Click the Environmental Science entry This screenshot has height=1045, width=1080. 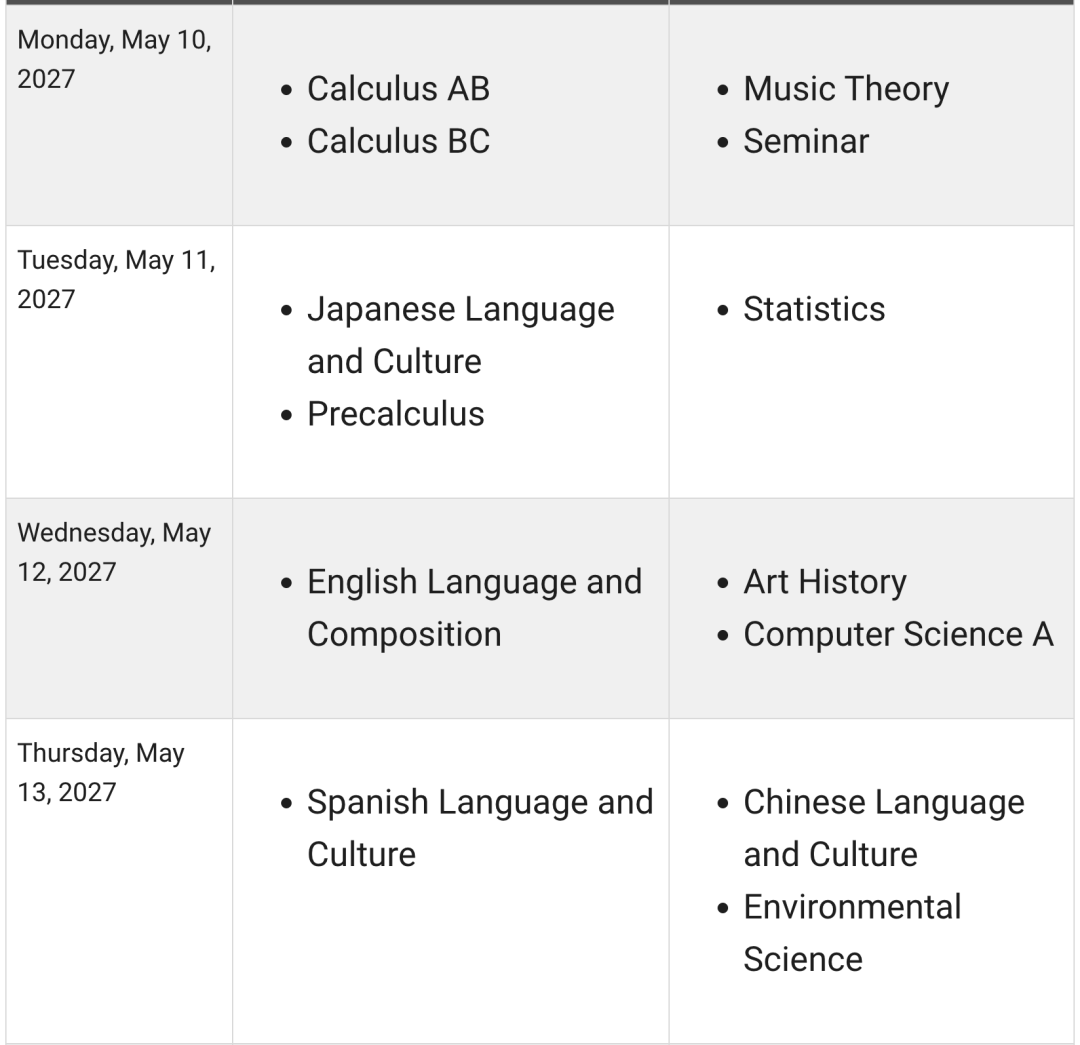tap(852, 933)
